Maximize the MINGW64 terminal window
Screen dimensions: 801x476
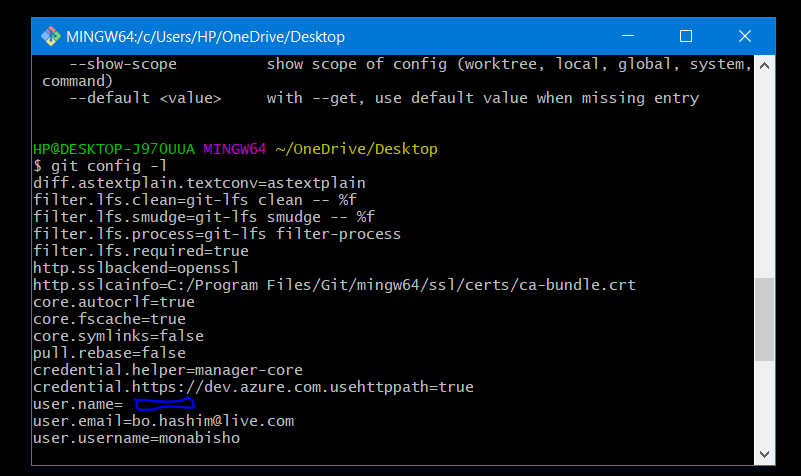(686, 36)
